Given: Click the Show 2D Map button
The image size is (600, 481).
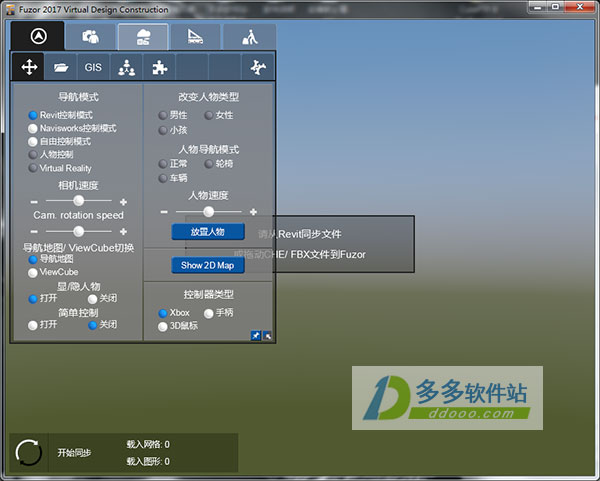Looking at the screenshot, I should click(x=208, y=265).
